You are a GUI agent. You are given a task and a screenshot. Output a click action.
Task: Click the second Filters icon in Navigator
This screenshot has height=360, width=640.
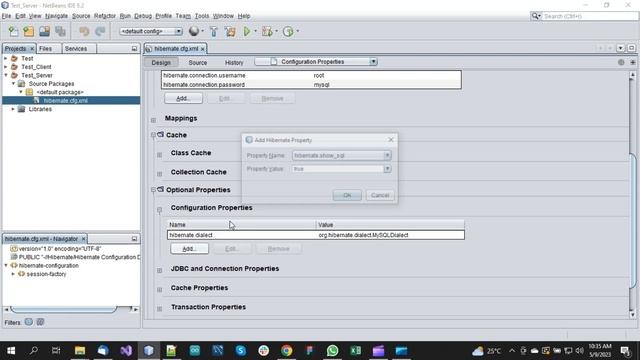[x=40, y=322]
